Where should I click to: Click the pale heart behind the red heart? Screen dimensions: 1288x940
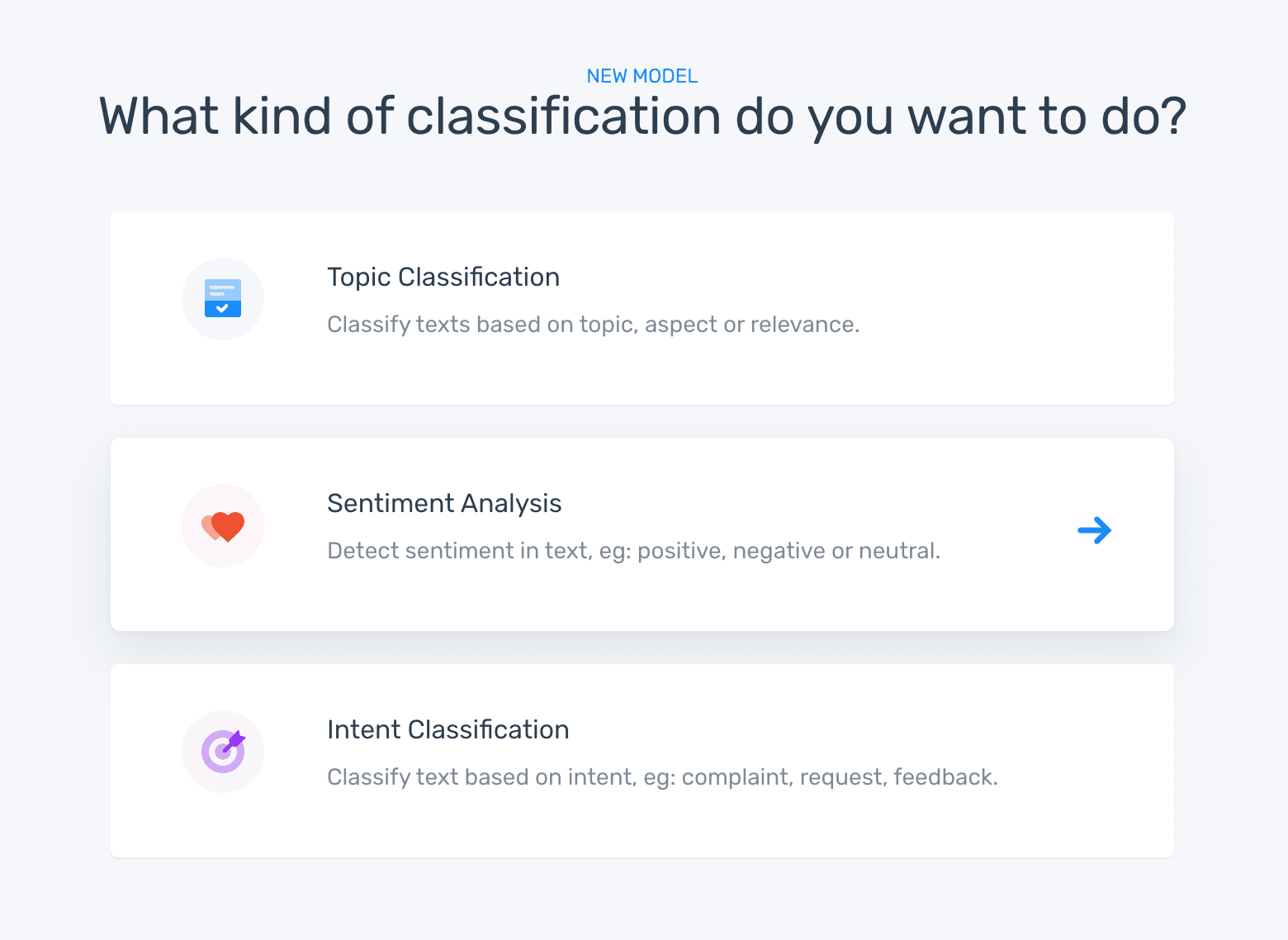click(207, 525)
